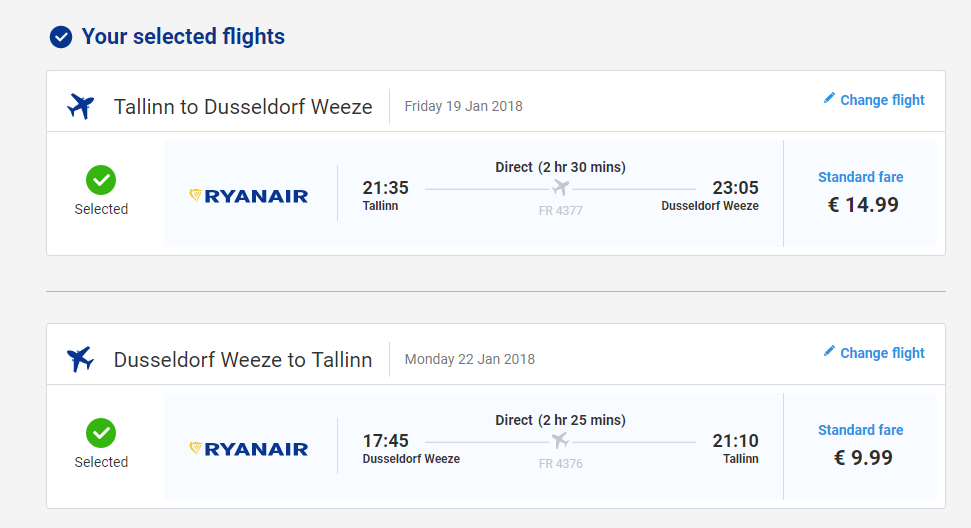The height and width of the screenshot is (528, 971).
Task: Click the 21:35 Tallinn departure time
Action: 385,188
